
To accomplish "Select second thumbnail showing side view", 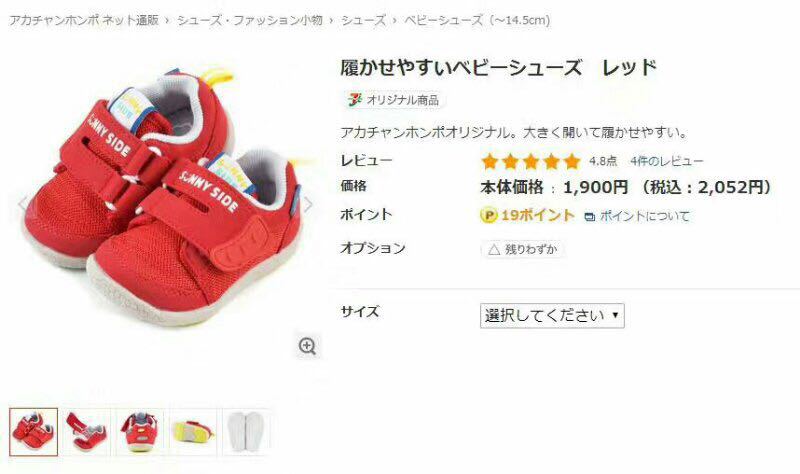I will coord(87,432).
